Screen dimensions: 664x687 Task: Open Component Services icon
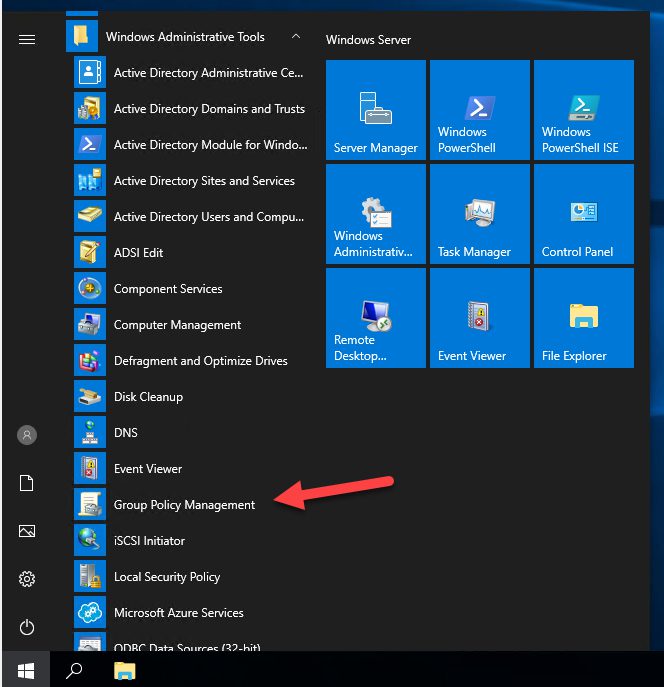click(90, 288)
